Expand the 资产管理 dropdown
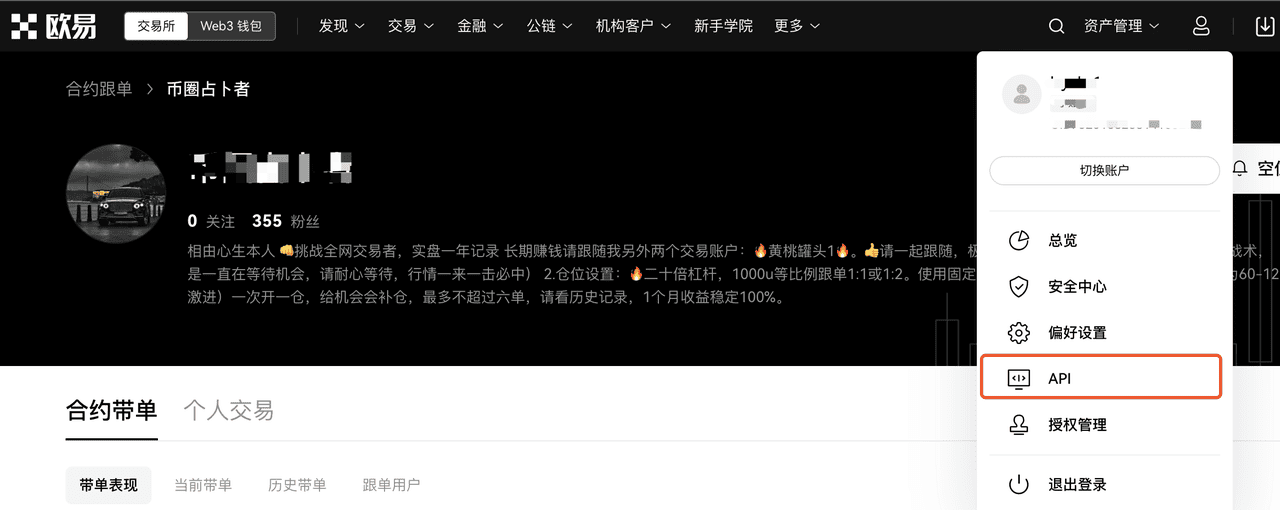Viewport: 1280px width, 510px height. click(1121, 26)
